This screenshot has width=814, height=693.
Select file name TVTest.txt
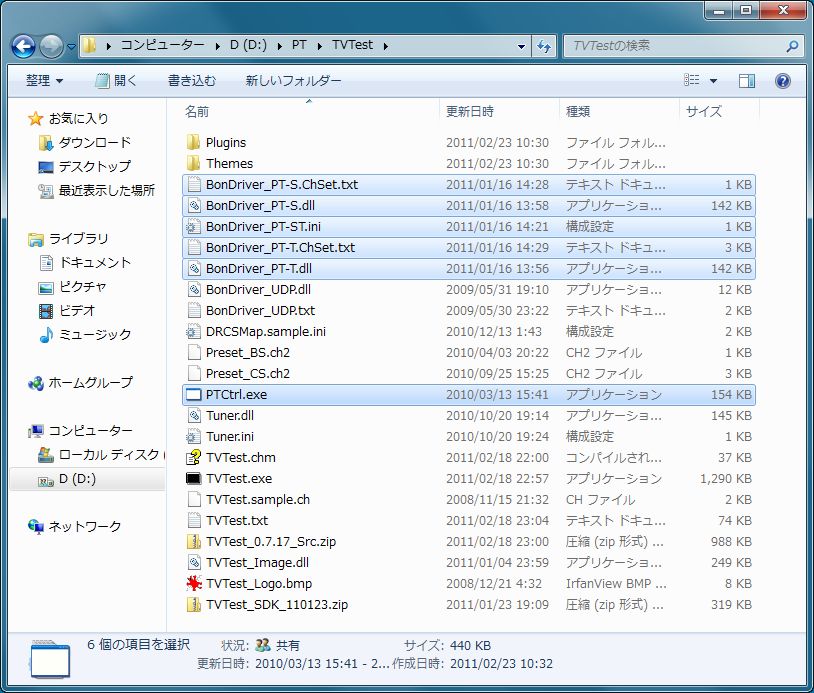tap(237, 521)
